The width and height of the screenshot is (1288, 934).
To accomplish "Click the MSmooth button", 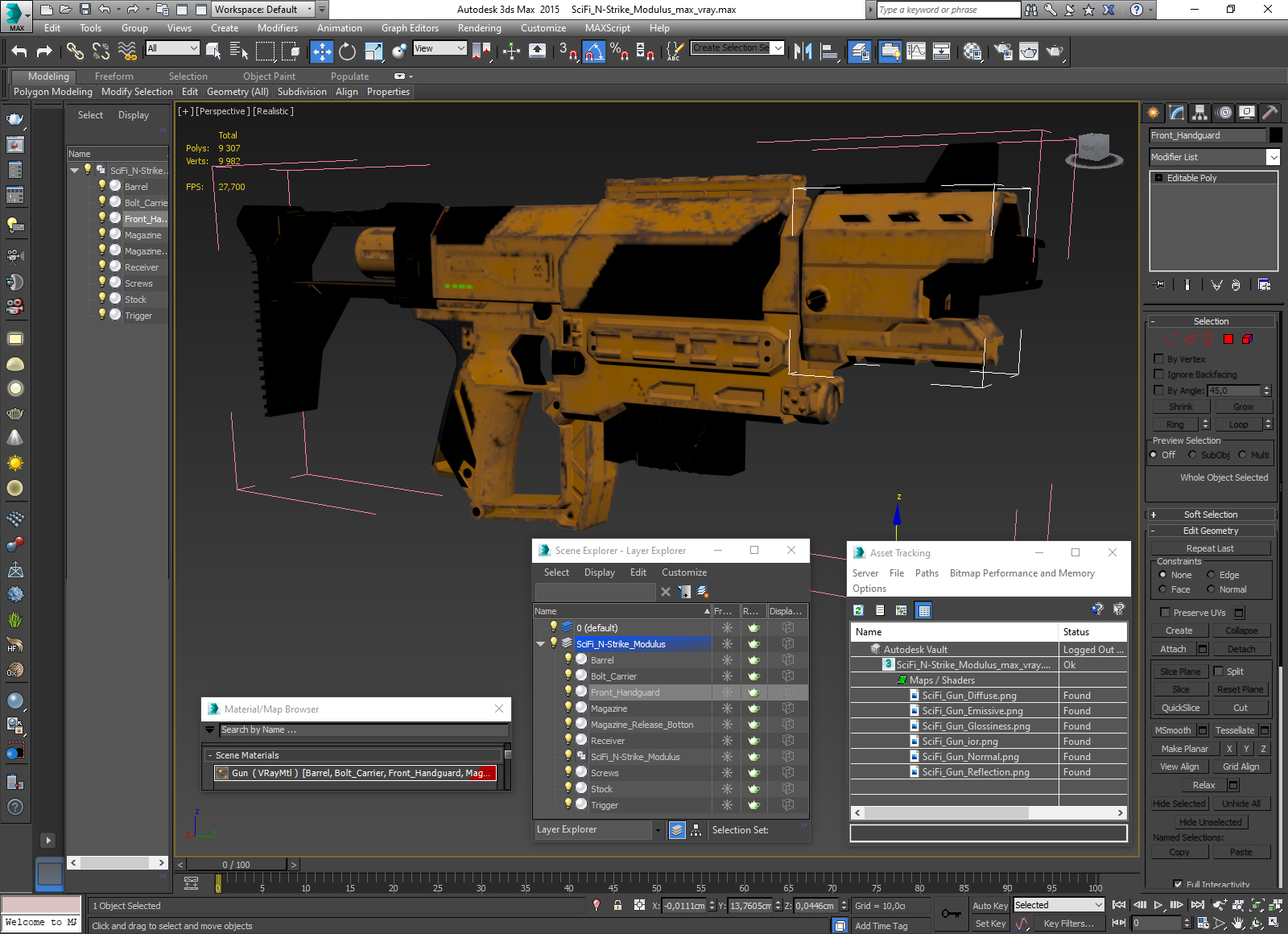I will (x=1173, y=730).
